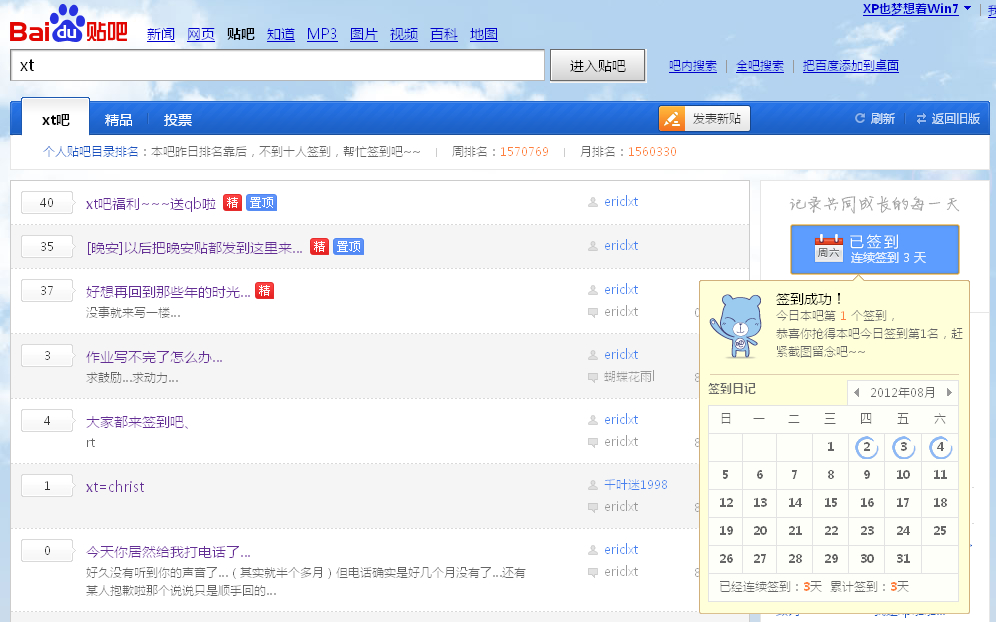Open 新闻 in top navigation

[x=161, y=34]
